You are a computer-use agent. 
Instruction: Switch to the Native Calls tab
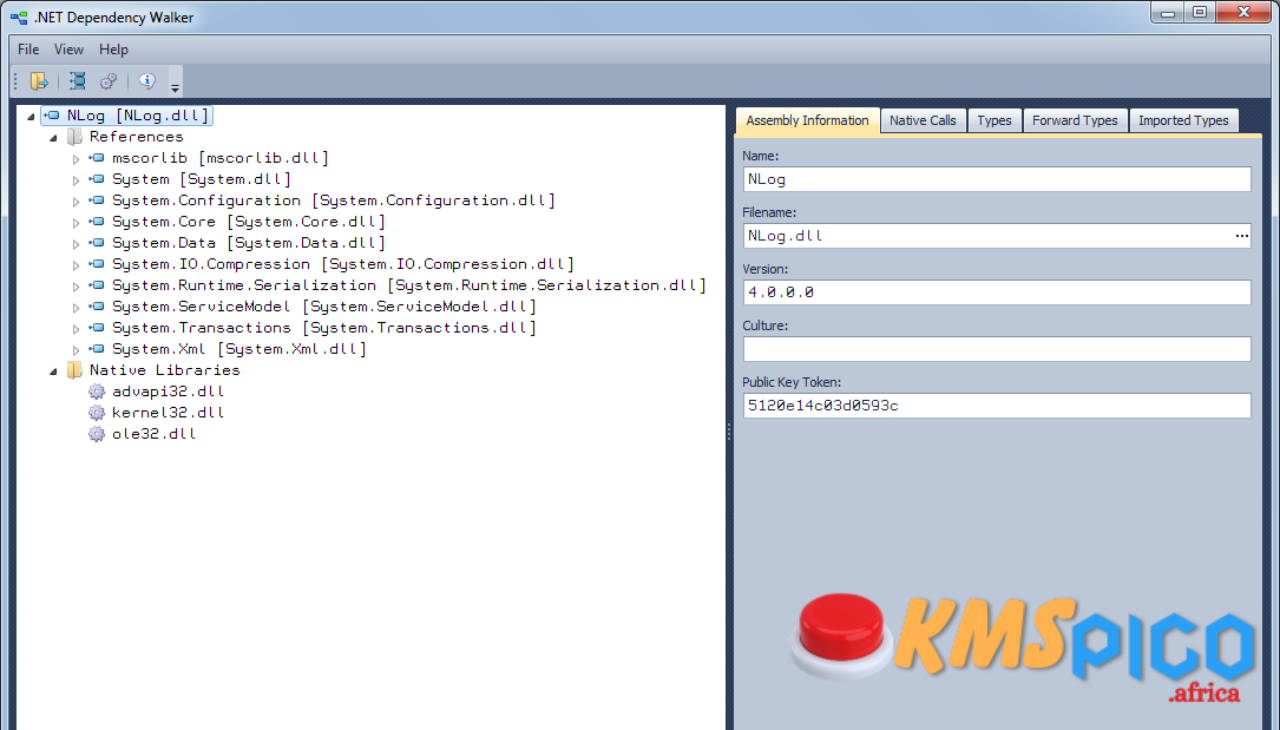[x=922, y=120]
